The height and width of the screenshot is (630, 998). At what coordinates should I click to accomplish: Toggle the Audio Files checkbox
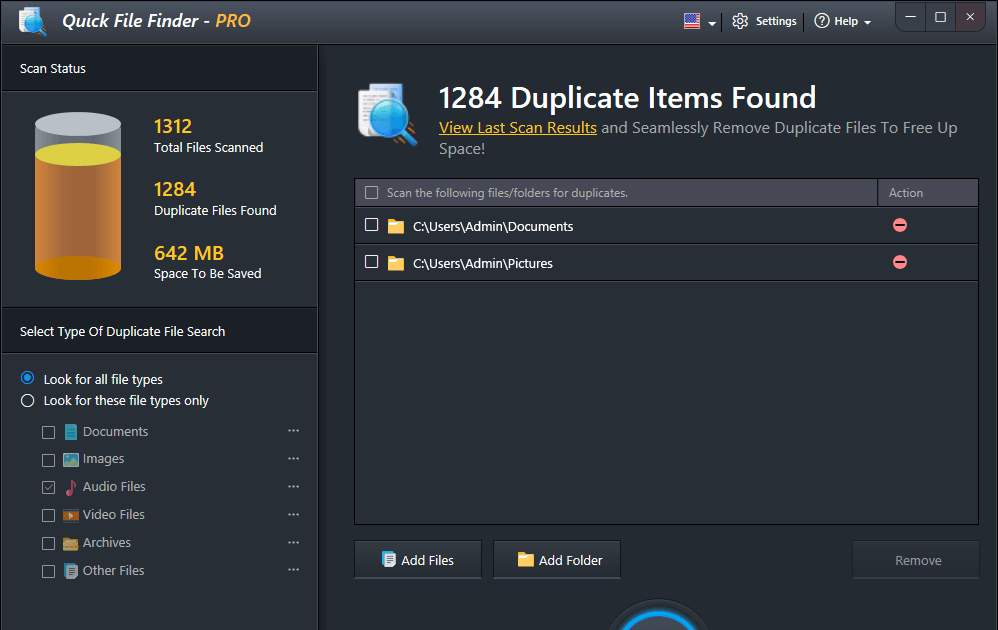click(x=48, y=488)
